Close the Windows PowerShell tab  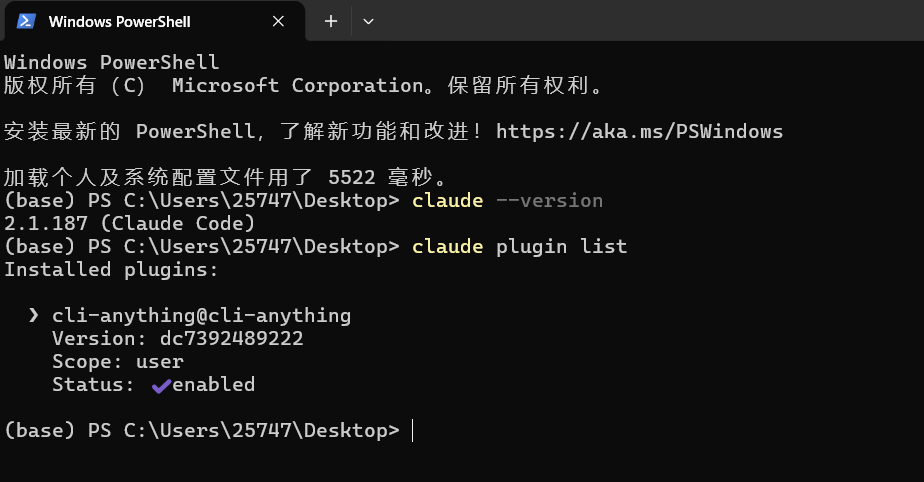coord(278,21)
